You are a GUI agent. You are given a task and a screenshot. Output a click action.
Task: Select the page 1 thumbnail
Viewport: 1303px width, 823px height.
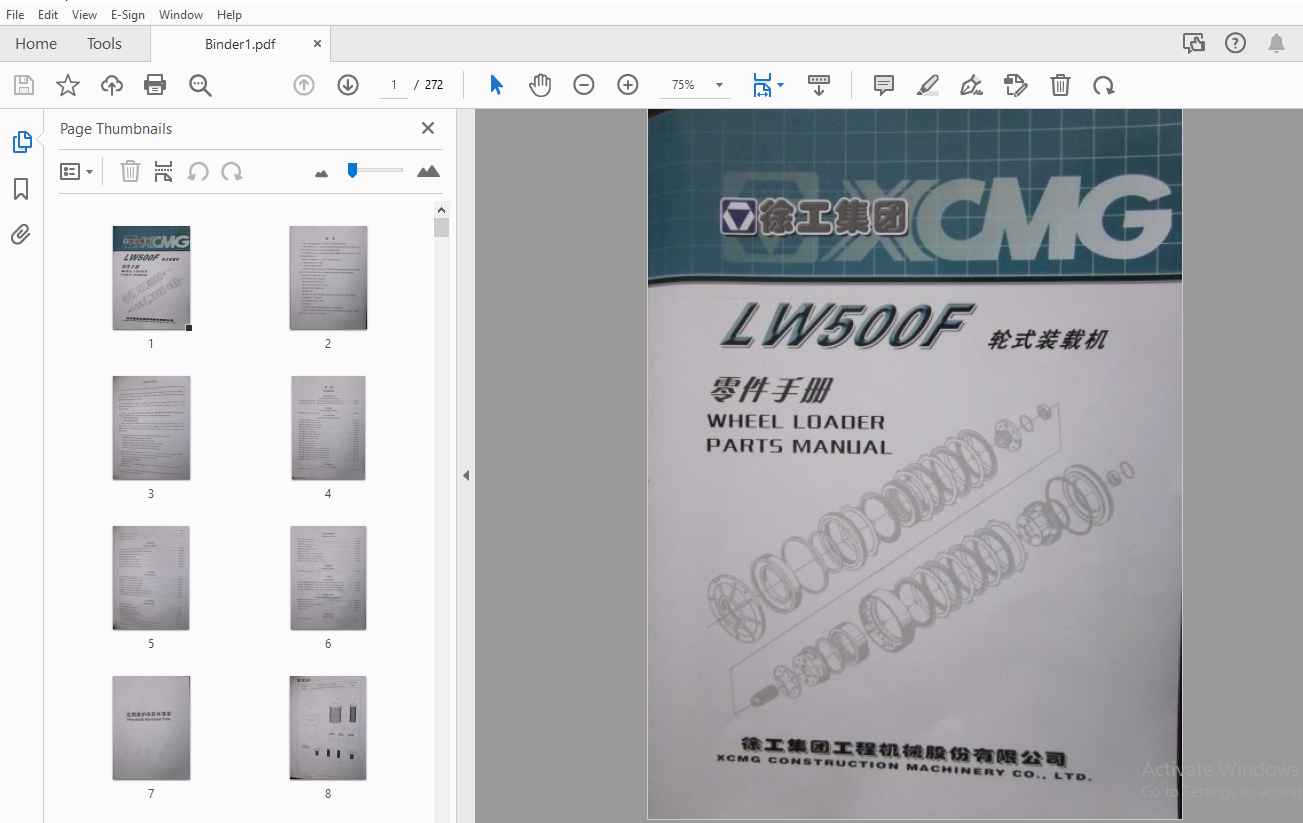151,277
